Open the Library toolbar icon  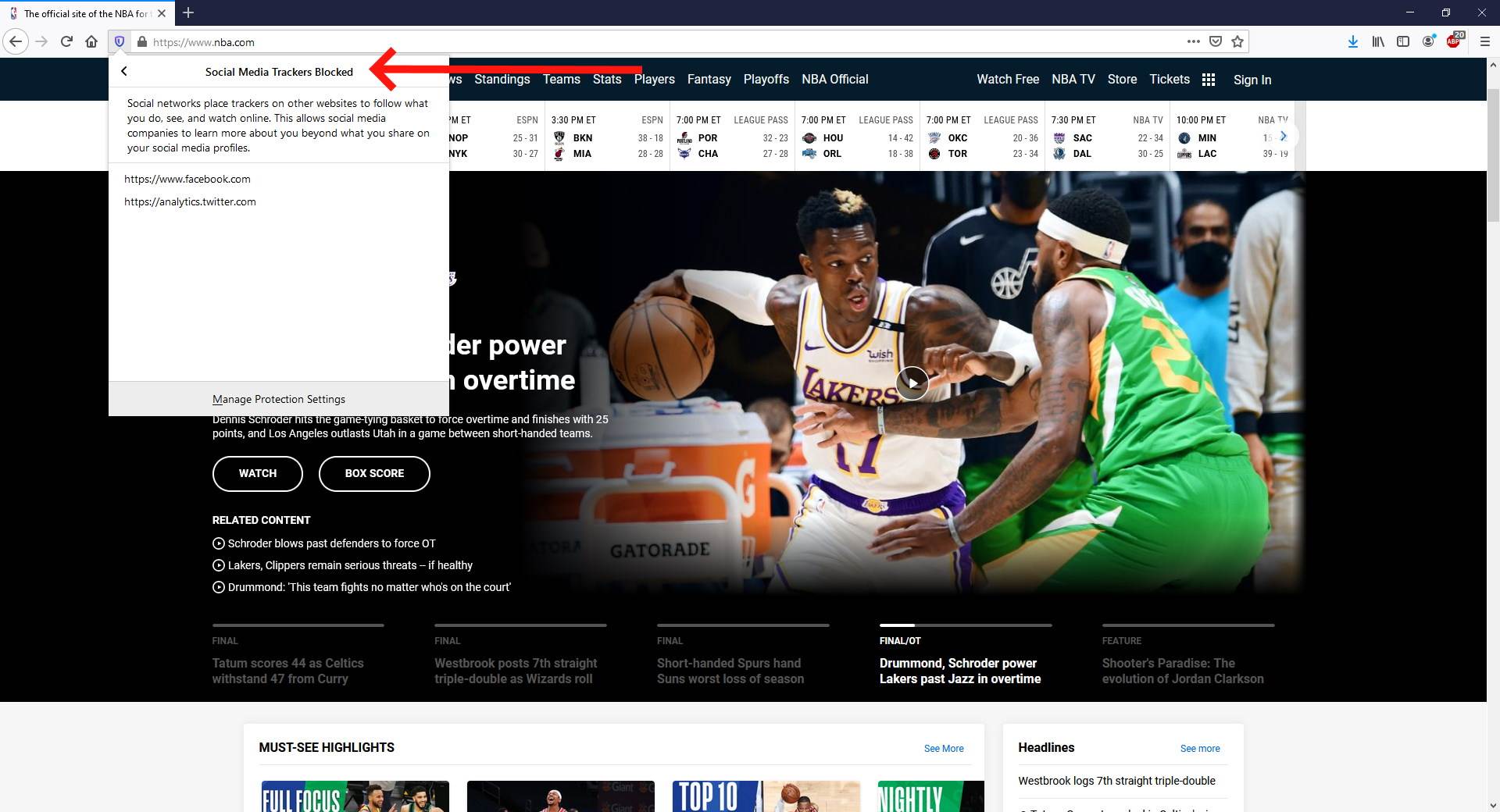pos(1377,41)
